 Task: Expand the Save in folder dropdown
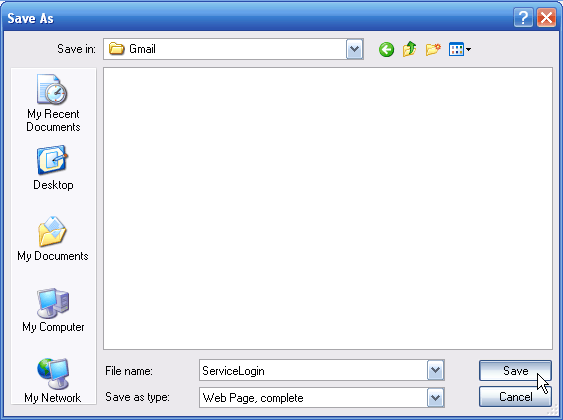click(354, 49)
